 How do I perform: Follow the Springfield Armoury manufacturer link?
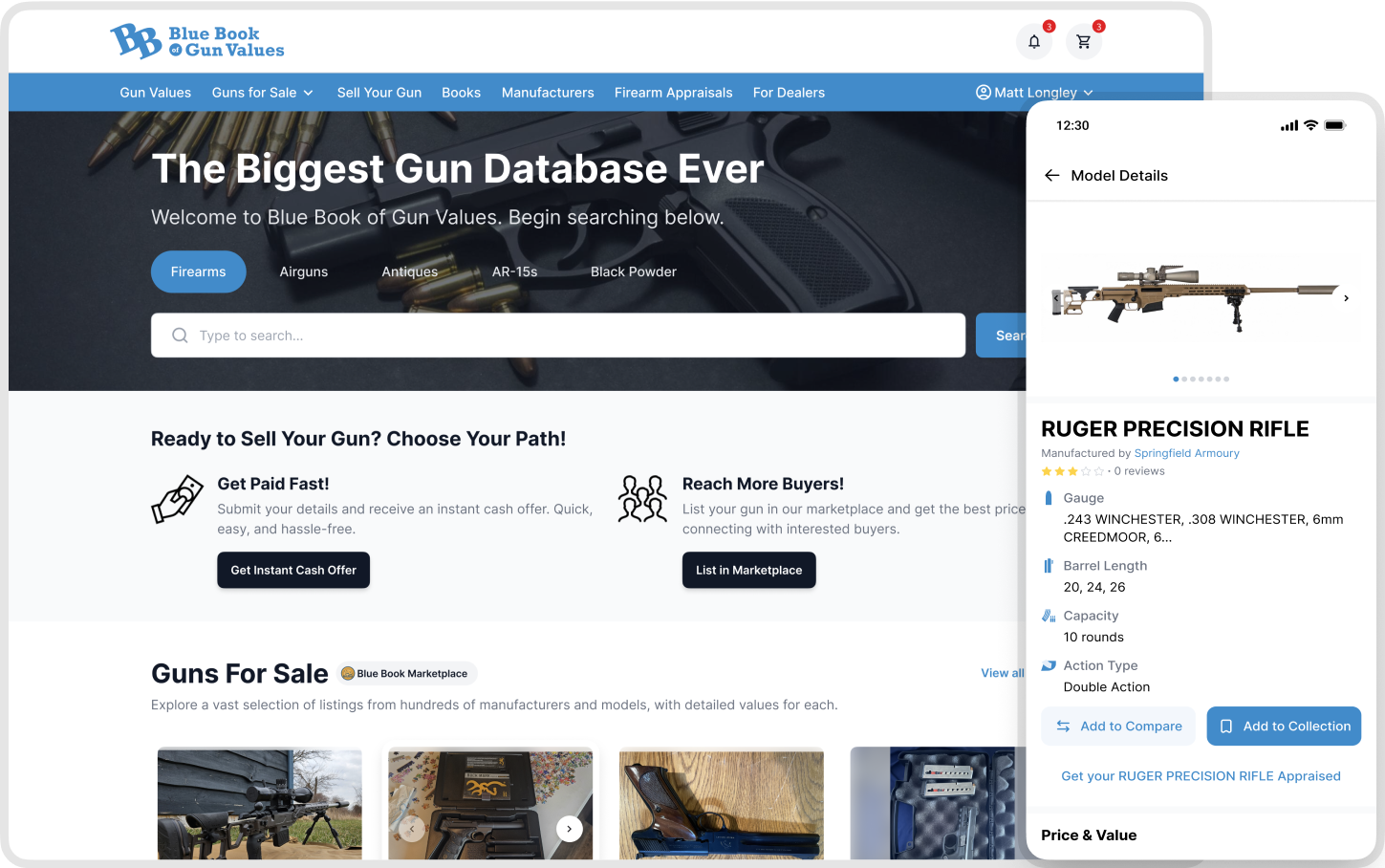(x=1186, y=453)
